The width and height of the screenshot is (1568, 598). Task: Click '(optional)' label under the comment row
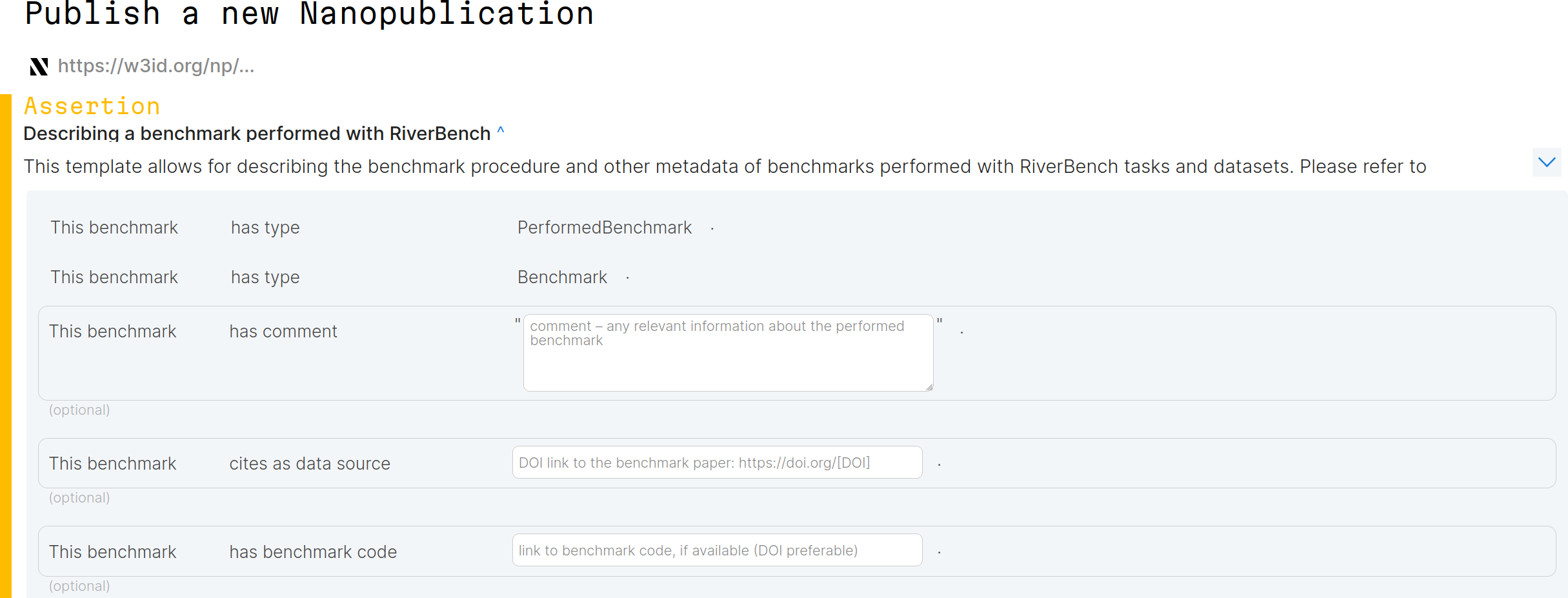tap(79, 410)
